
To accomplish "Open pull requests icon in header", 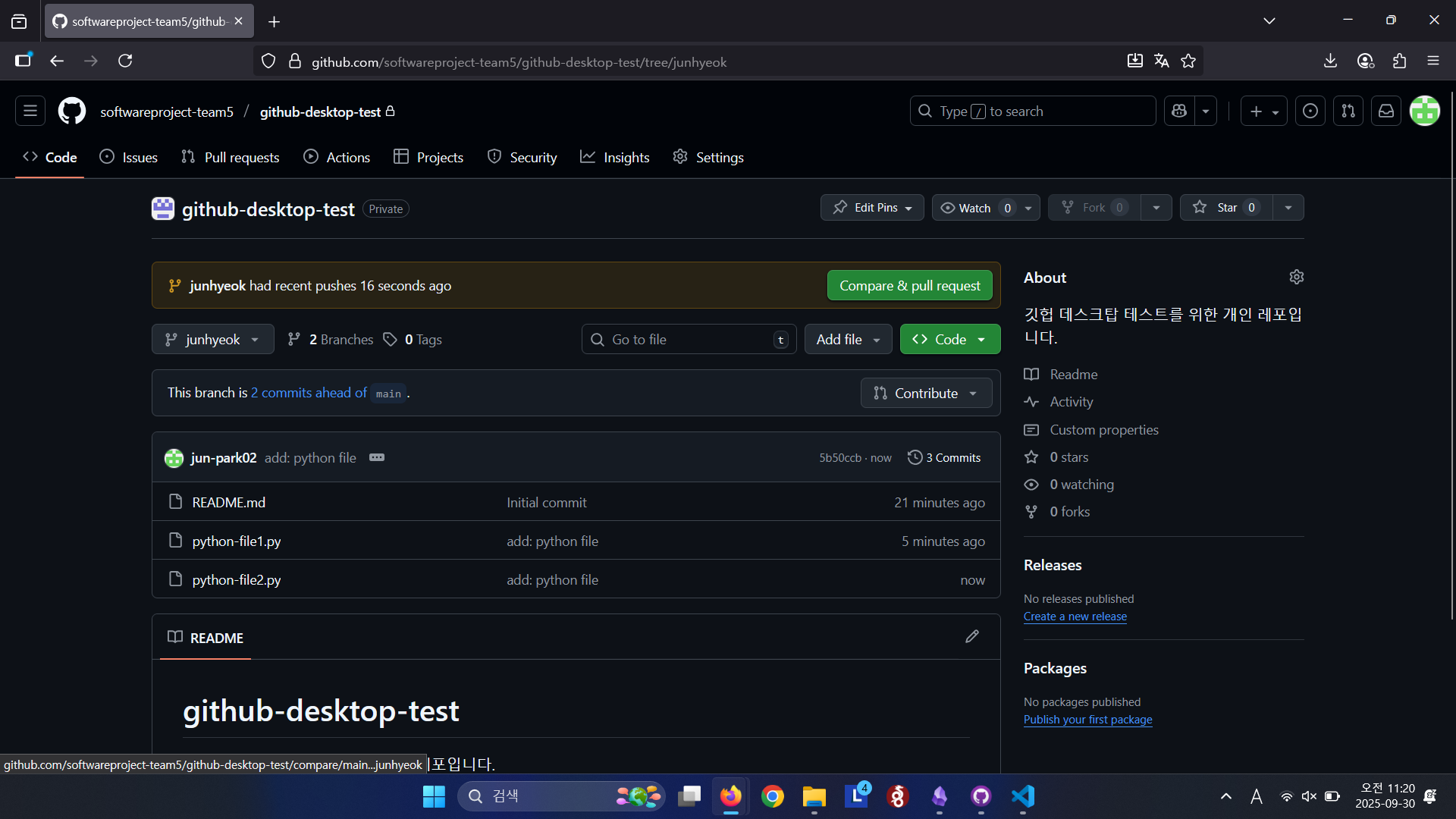I will (x=1348, y=111).
